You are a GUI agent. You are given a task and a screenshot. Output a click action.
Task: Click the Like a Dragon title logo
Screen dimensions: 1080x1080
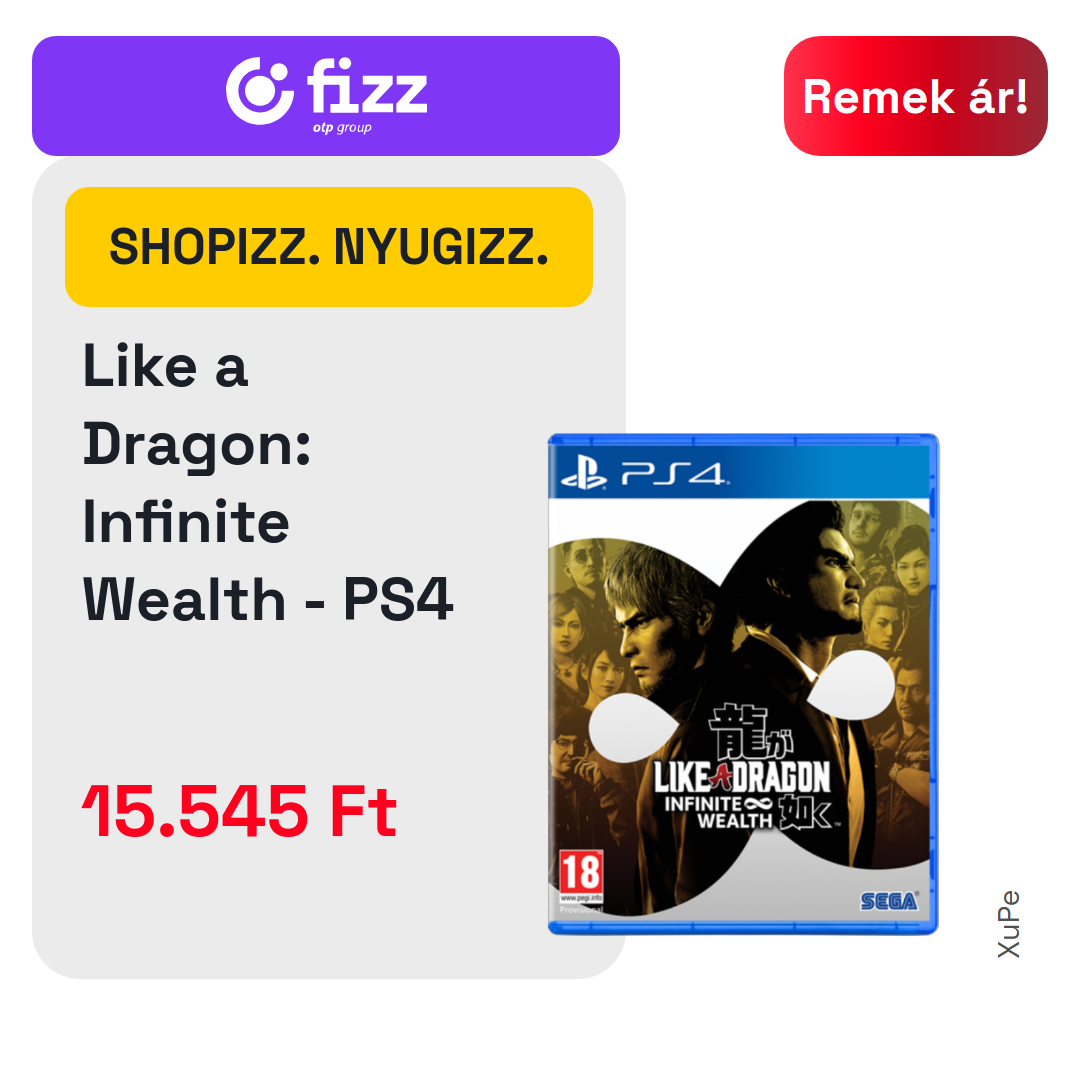pyautogui.click(x=742, y=778)
